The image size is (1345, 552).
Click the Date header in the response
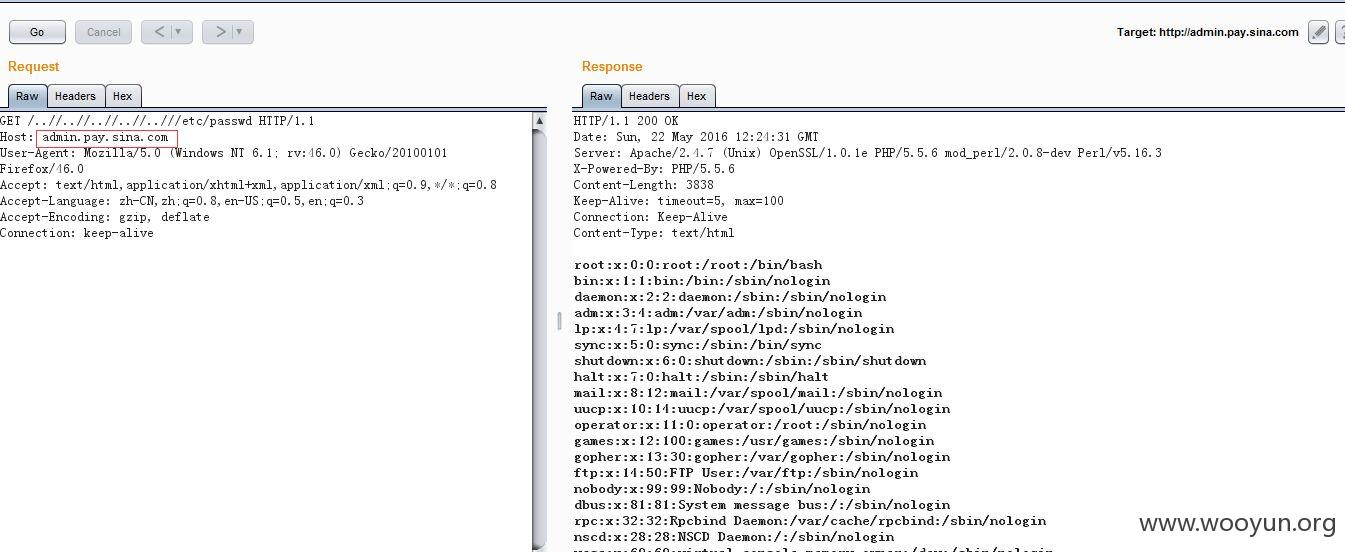click(696, 137)
